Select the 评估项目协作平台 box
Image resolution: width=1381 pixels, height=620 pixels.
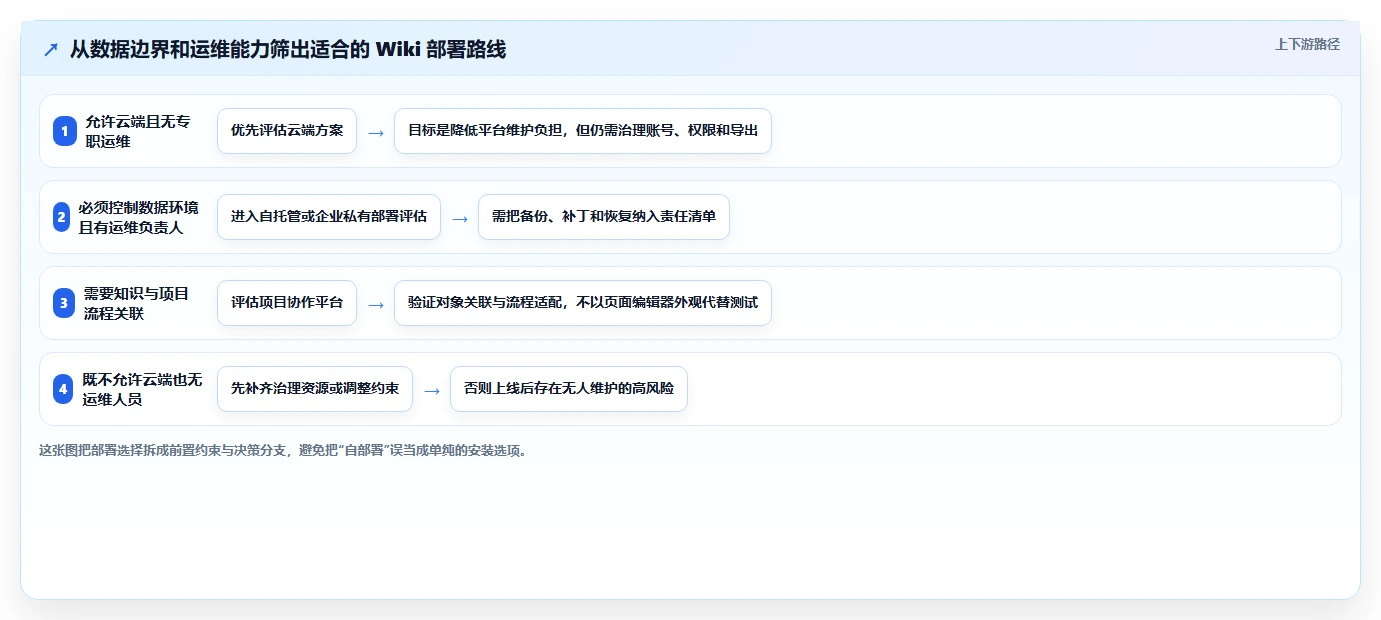point(287,303)
